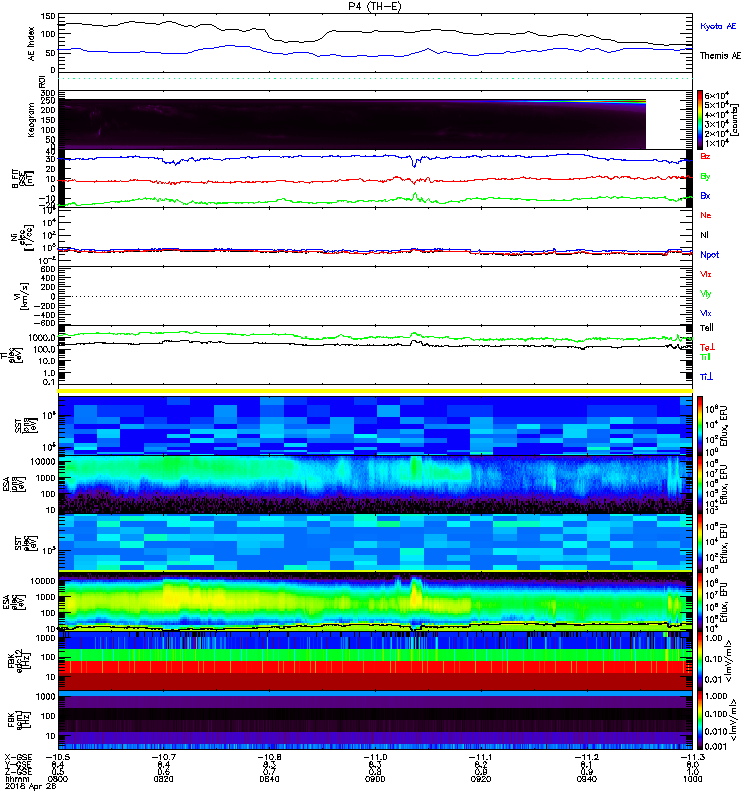Click the FBK scm color bar

[x=700, y=720]
